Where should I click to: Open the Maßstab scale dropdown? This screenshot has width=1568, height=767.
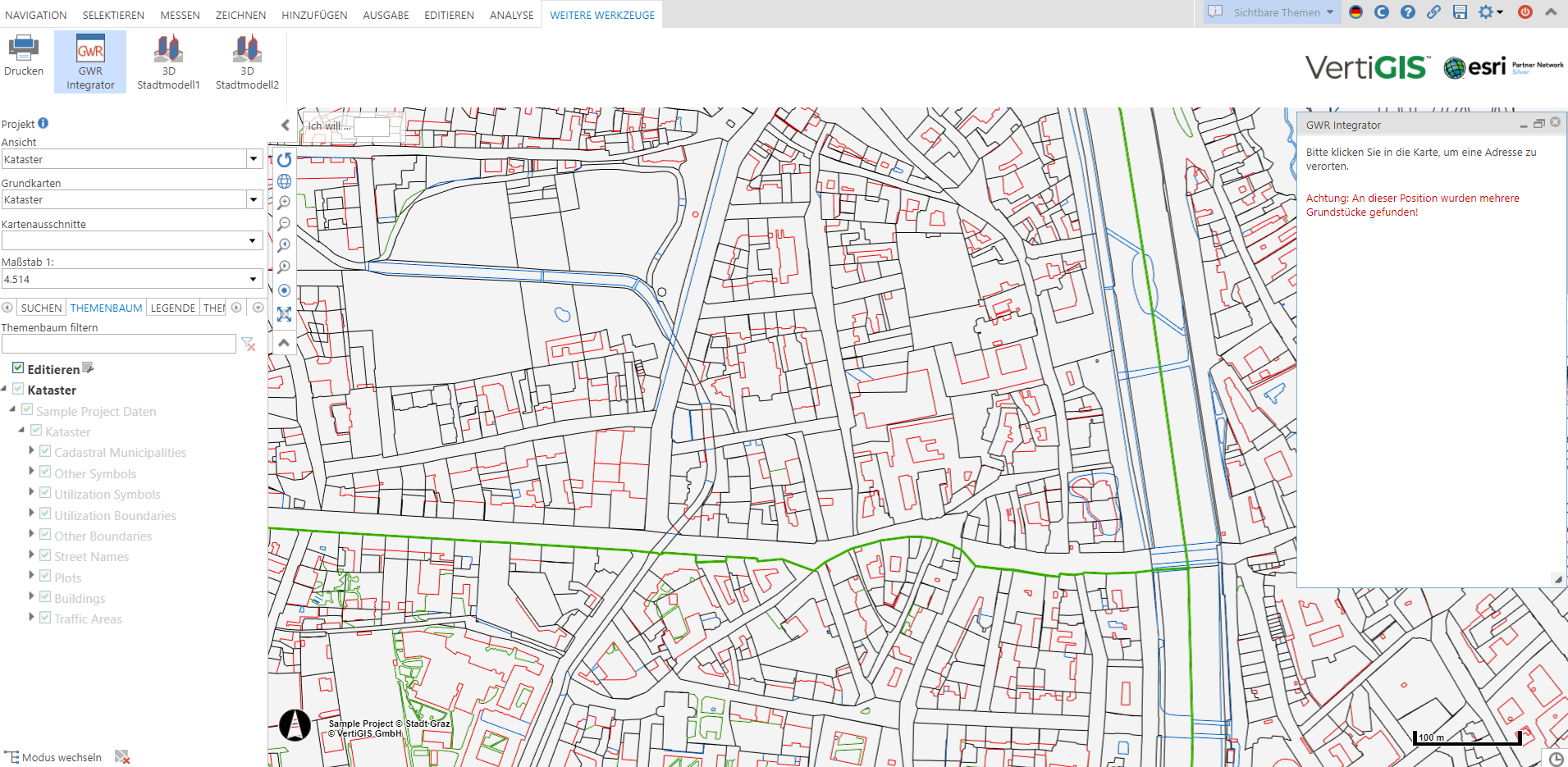[253, 280]
